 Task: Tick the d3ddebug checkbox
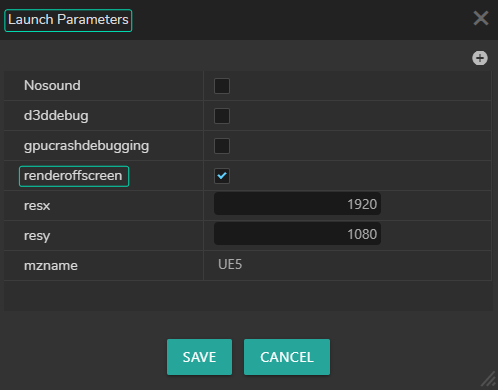(222, 116)
